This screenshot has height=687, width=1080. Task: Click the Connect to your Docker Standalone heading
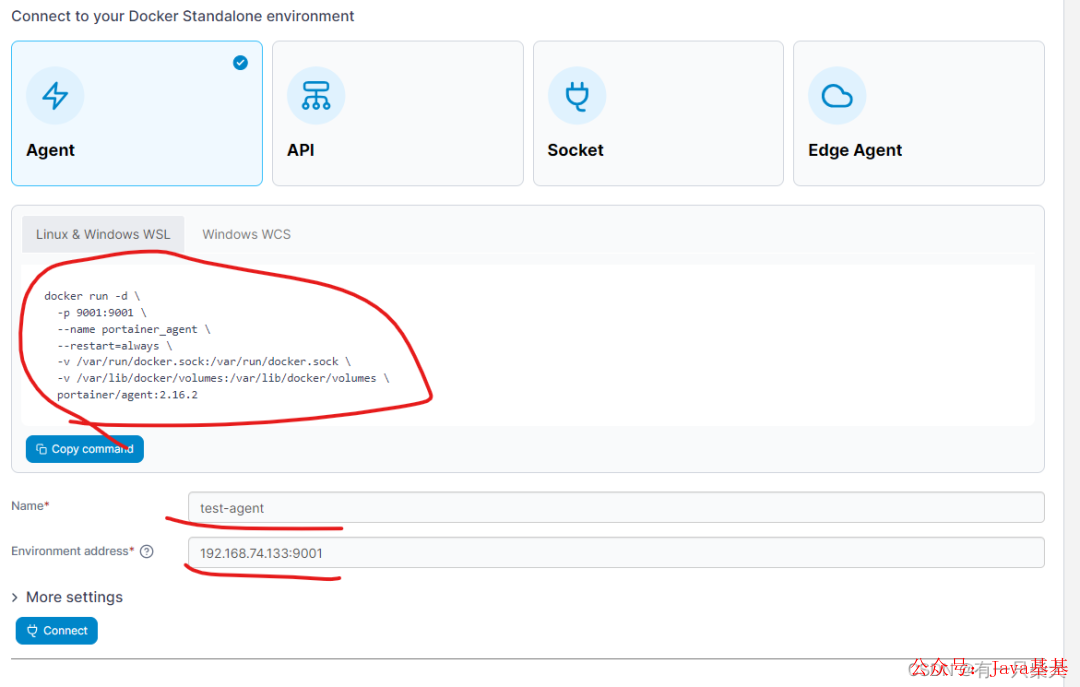pyautogui.click(x=183, y=16)
